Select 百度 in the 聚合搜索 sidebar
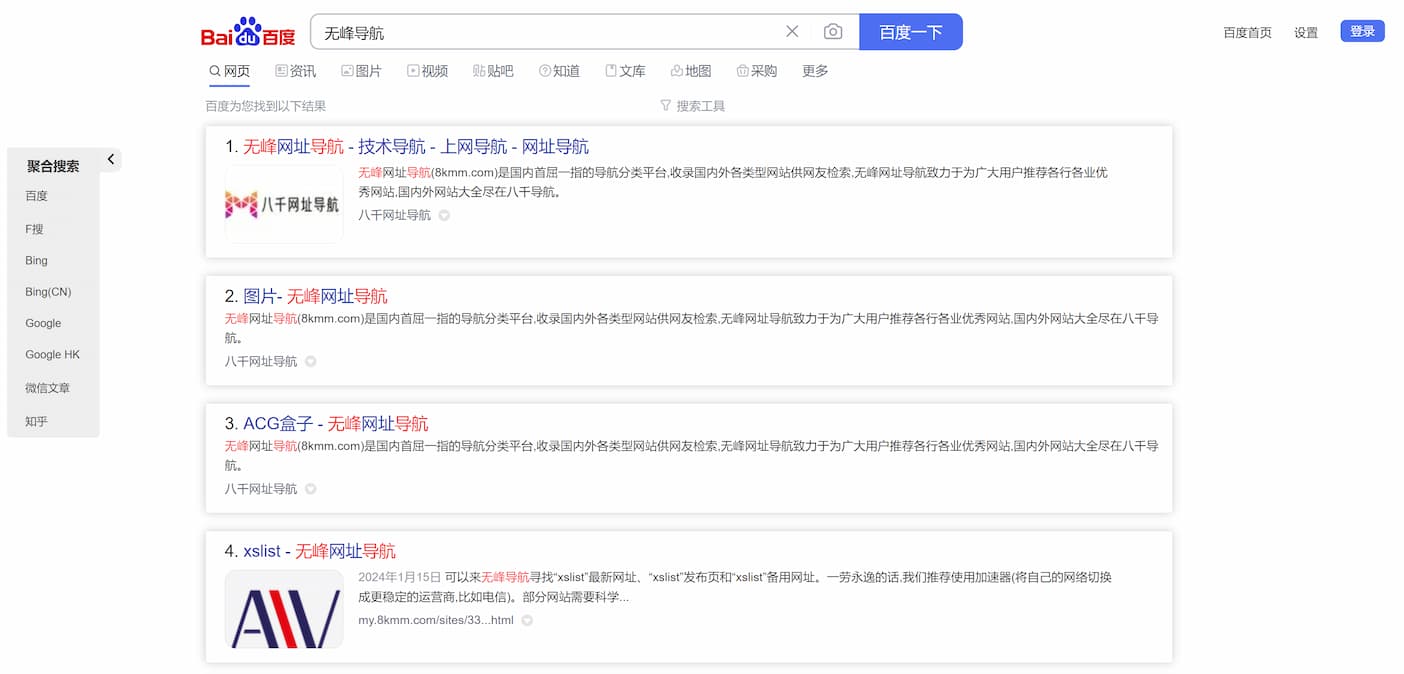This screenshot has height=674, width=1404. (x=37, y=196)
